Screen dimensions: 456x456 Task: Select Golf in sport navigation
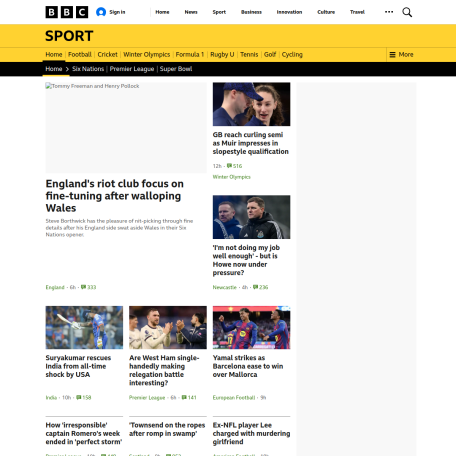point(270,54)
